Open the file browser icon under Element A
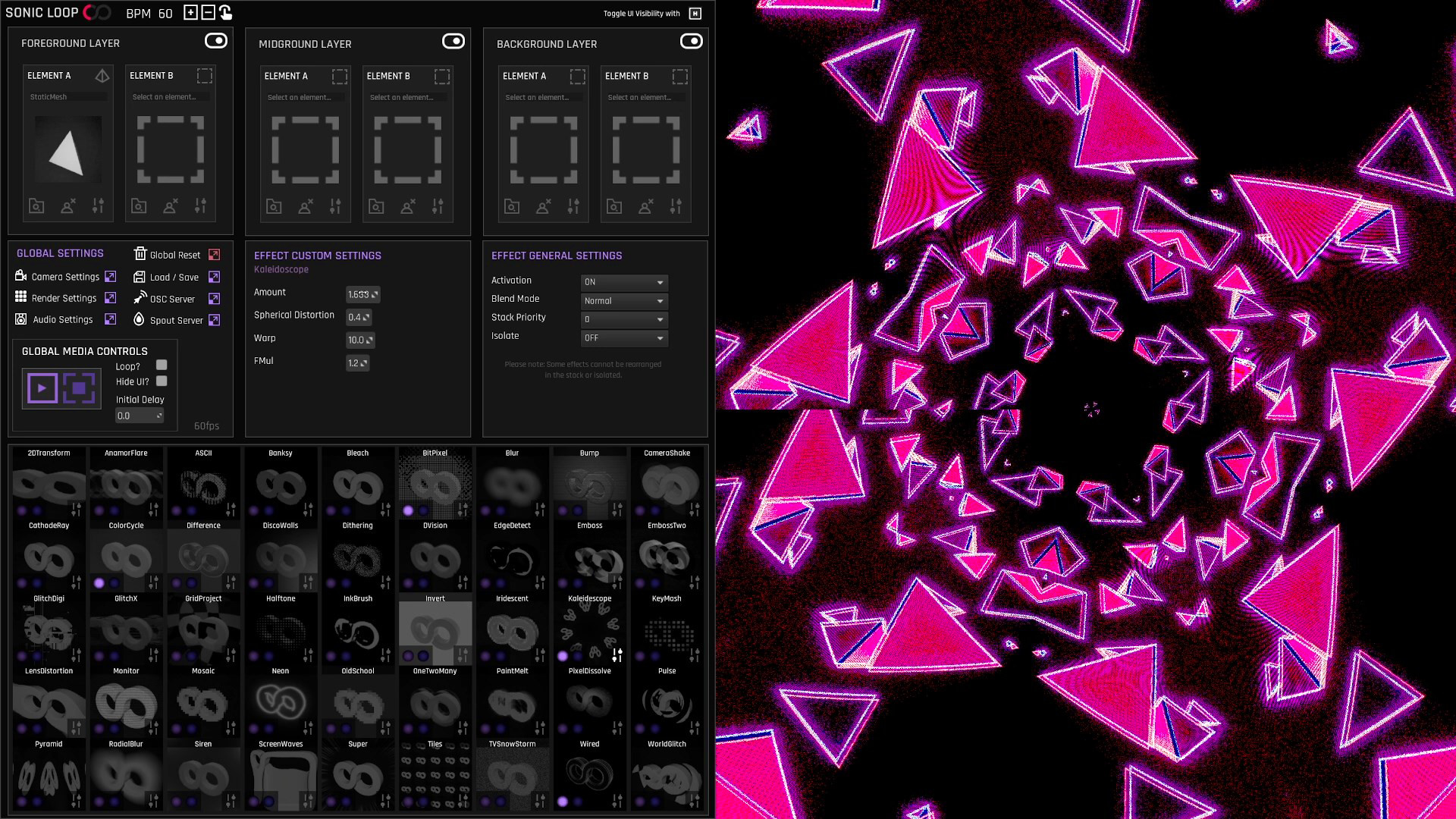 coord(36,206)
